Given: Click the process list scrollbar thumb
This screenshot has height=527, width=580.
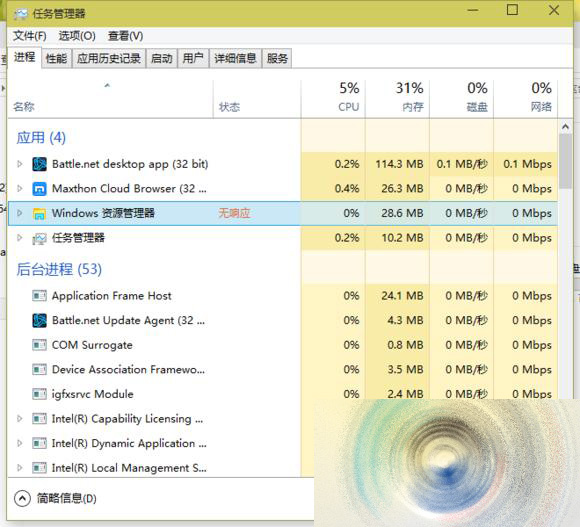Looking at the screenshot, I should coord(565,161).
